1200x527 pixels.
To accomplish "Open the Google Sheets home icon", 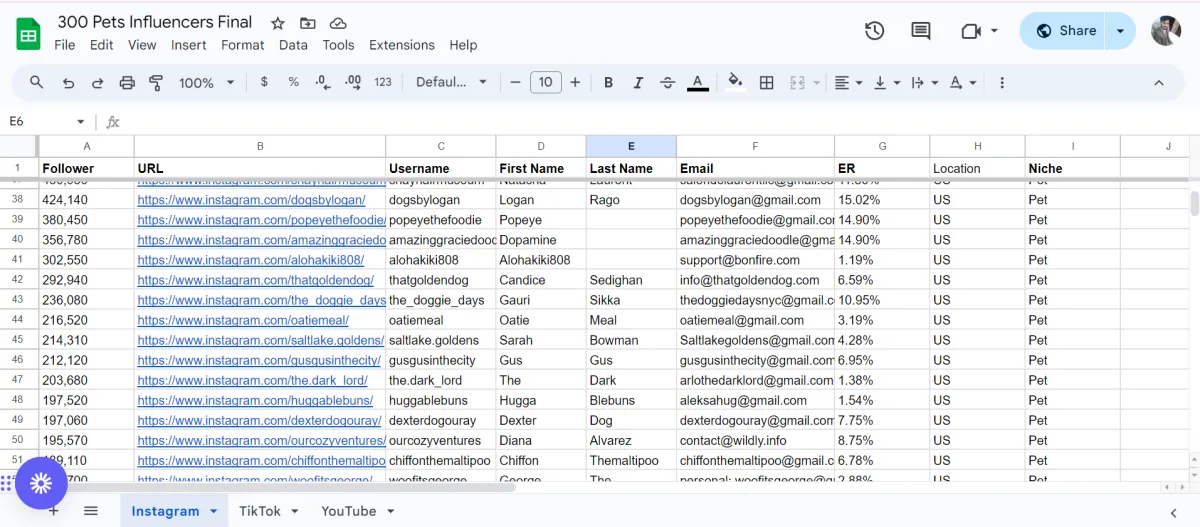I will pos(28,34).
